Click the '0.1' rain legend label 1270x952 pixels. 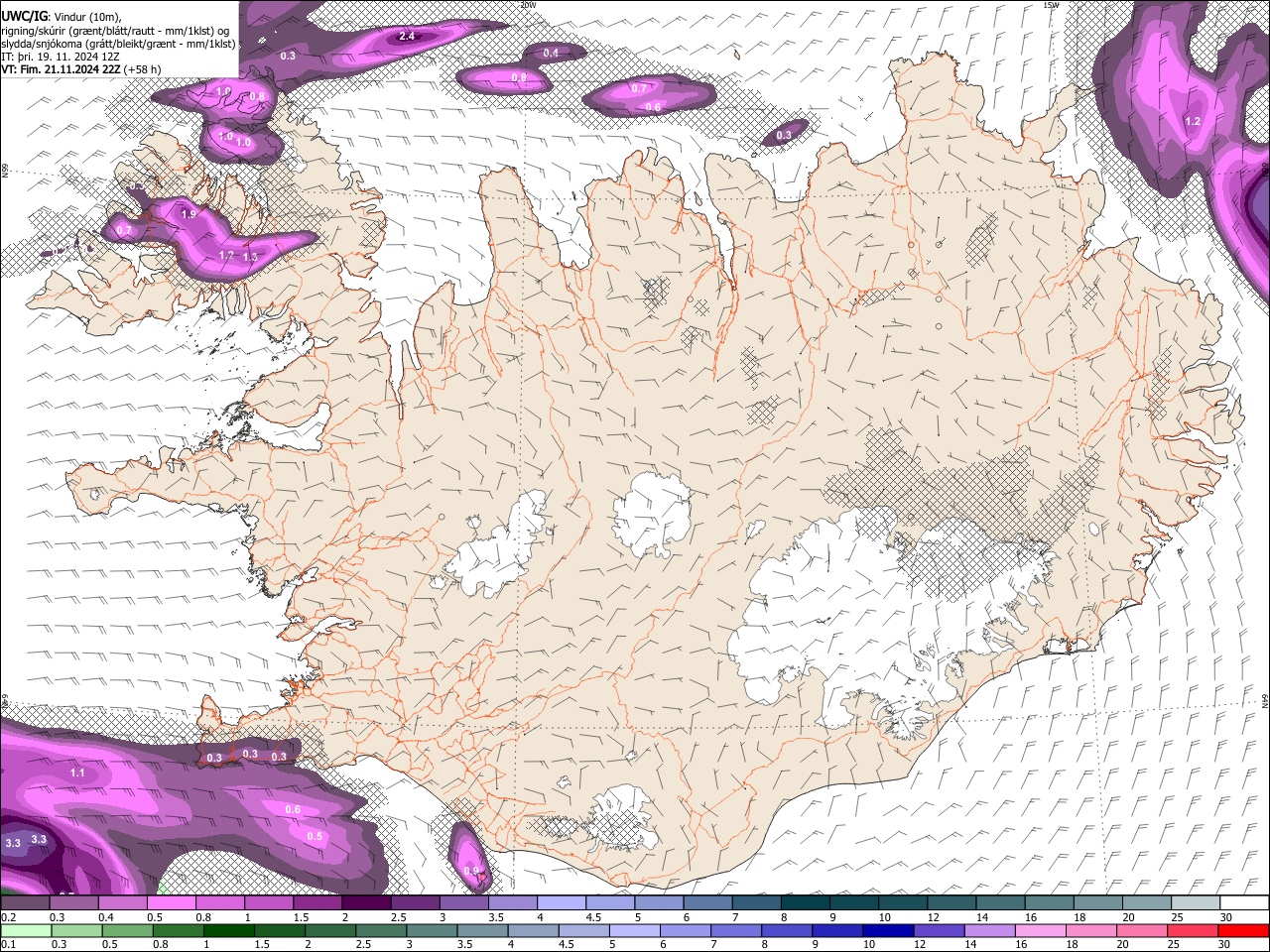tap(7, 944)
